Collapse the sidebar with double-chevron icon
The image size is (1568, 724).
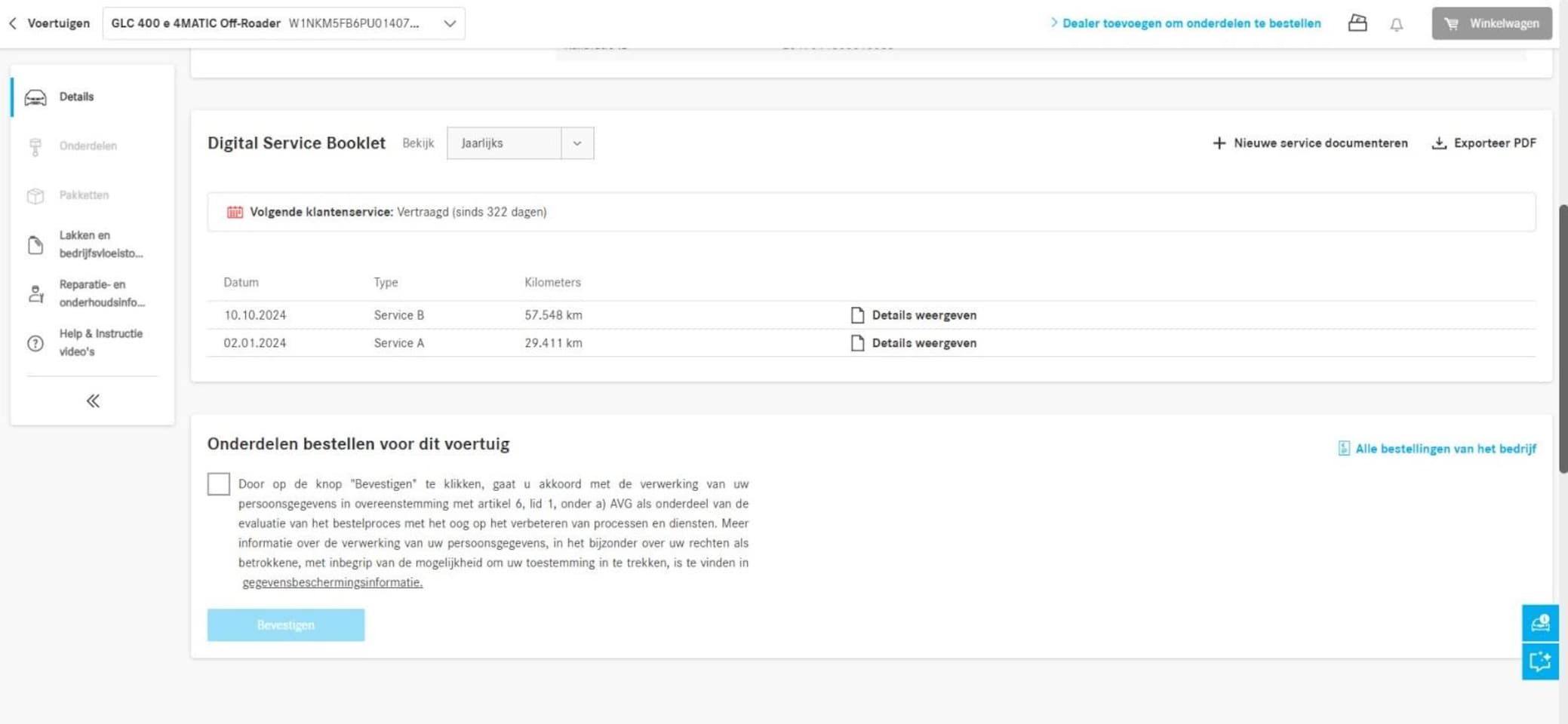(x=93, y=400)
